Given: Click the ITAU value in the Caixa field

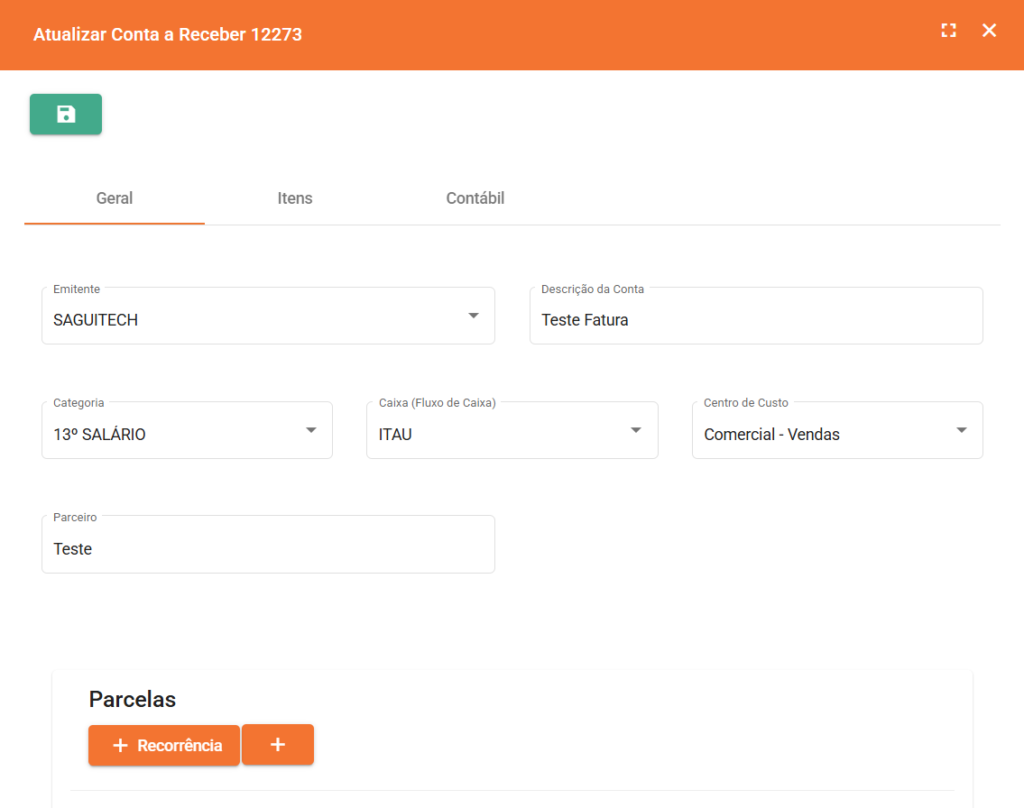Looking at the screenshot, I should coord(395,435).
